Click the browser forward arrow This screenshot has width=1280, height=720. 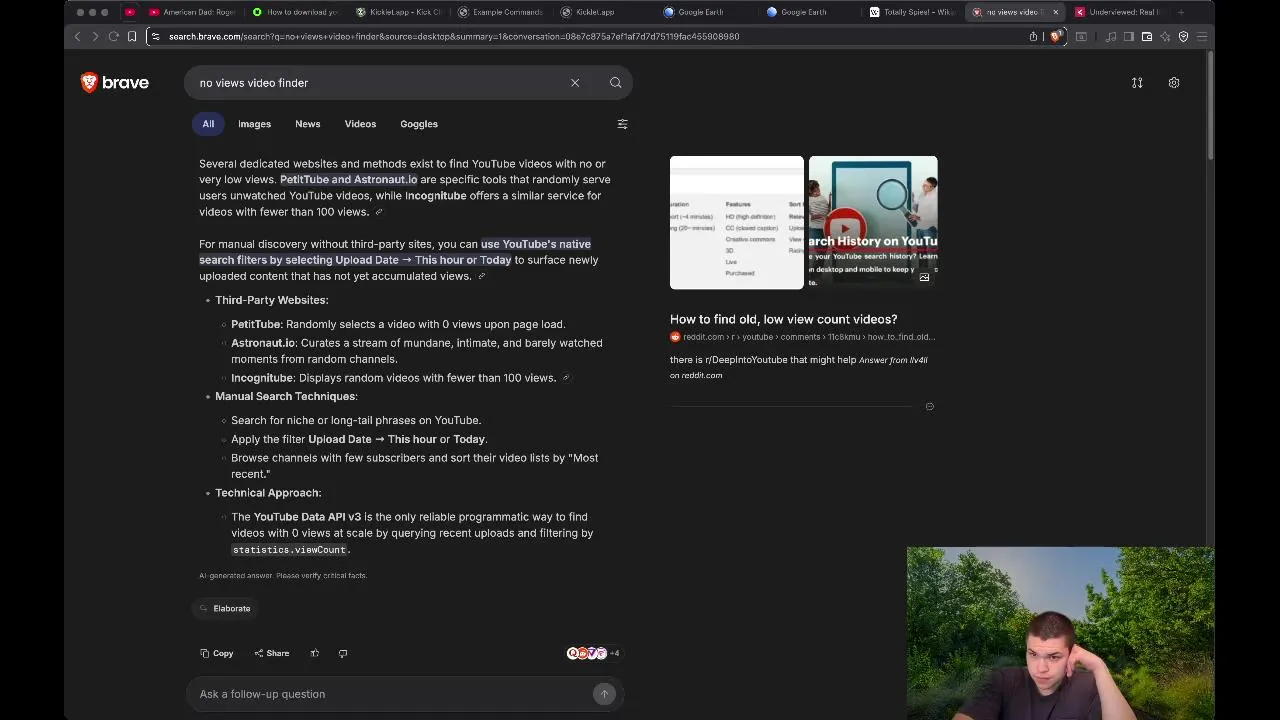[95, 36]
